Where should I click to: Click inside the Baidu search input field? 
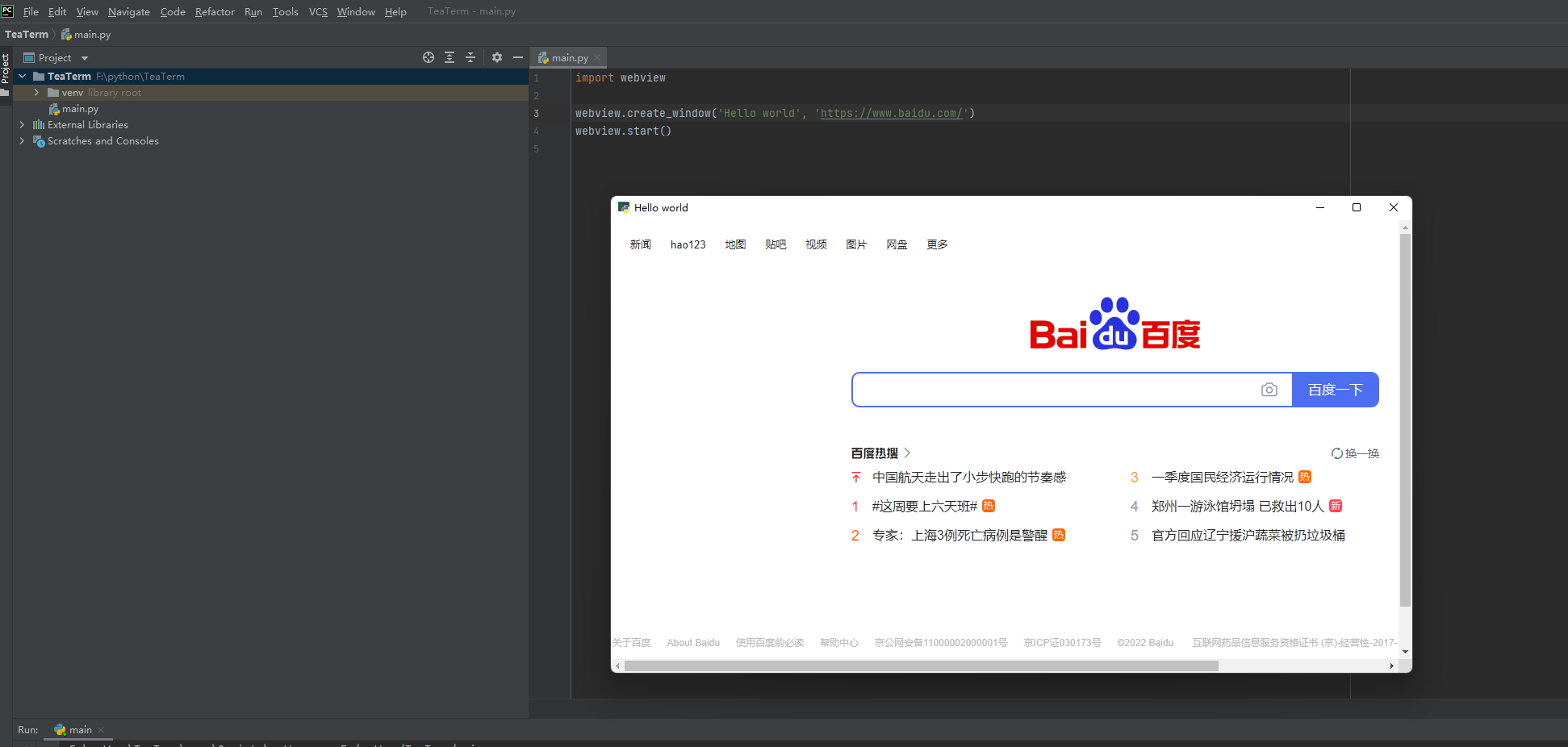[x=1049, y=389]
